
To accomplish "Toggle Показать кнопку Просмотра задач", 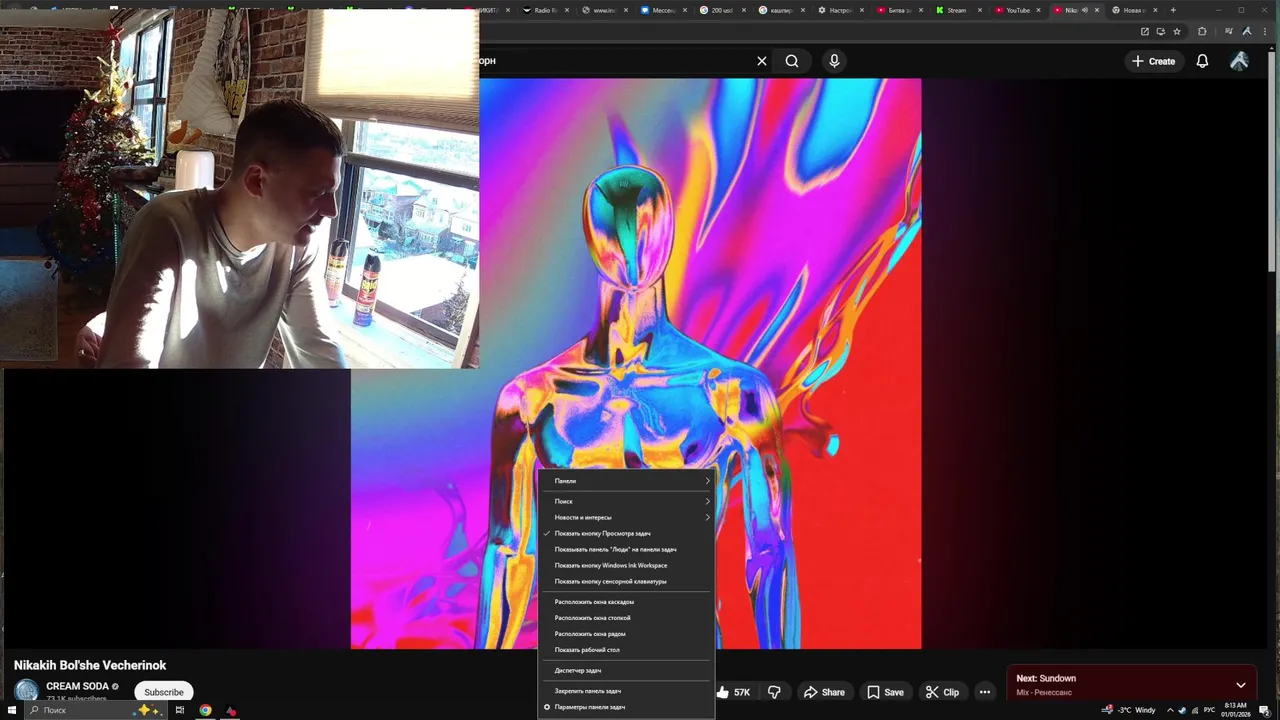I will pos(627,533).
